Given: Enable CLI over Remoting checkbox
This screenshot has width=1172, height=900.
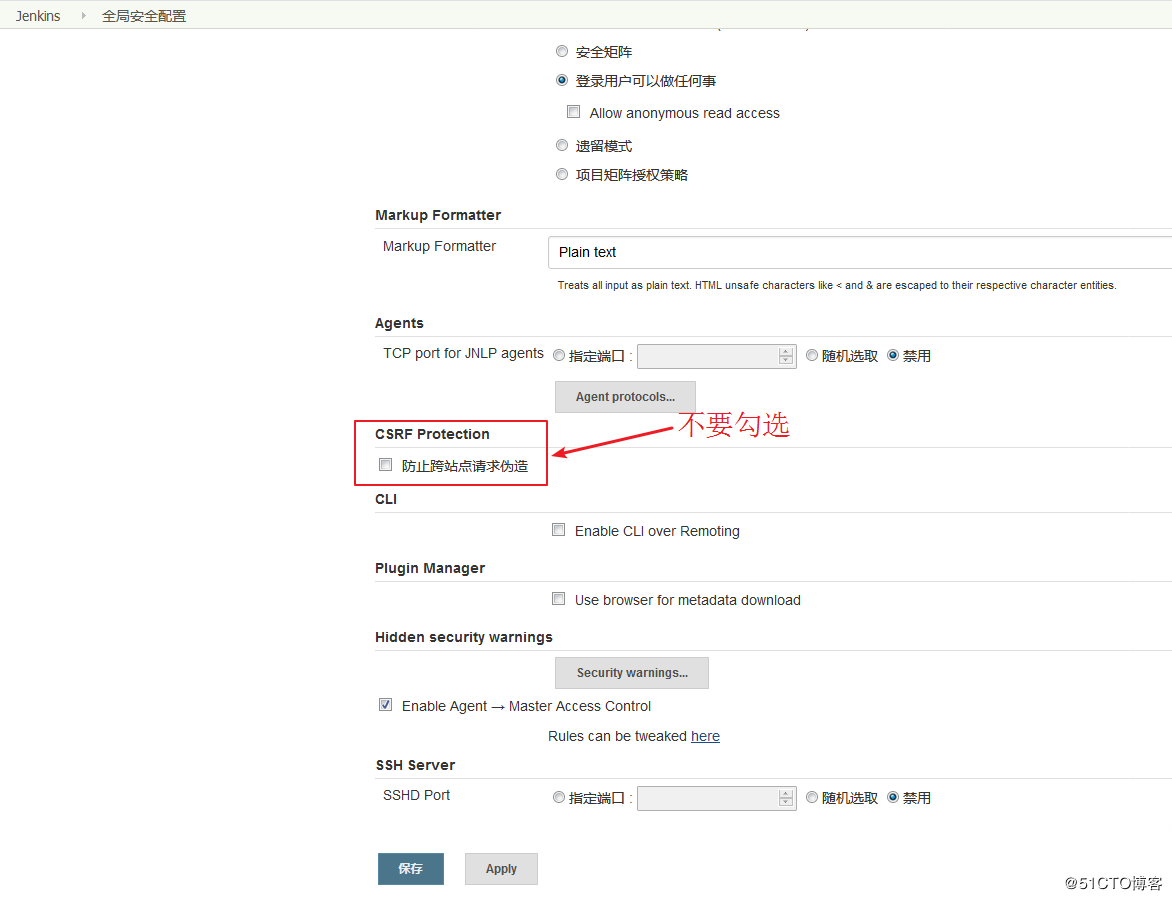Looking at the screenshot, I should tap(558, 530).
